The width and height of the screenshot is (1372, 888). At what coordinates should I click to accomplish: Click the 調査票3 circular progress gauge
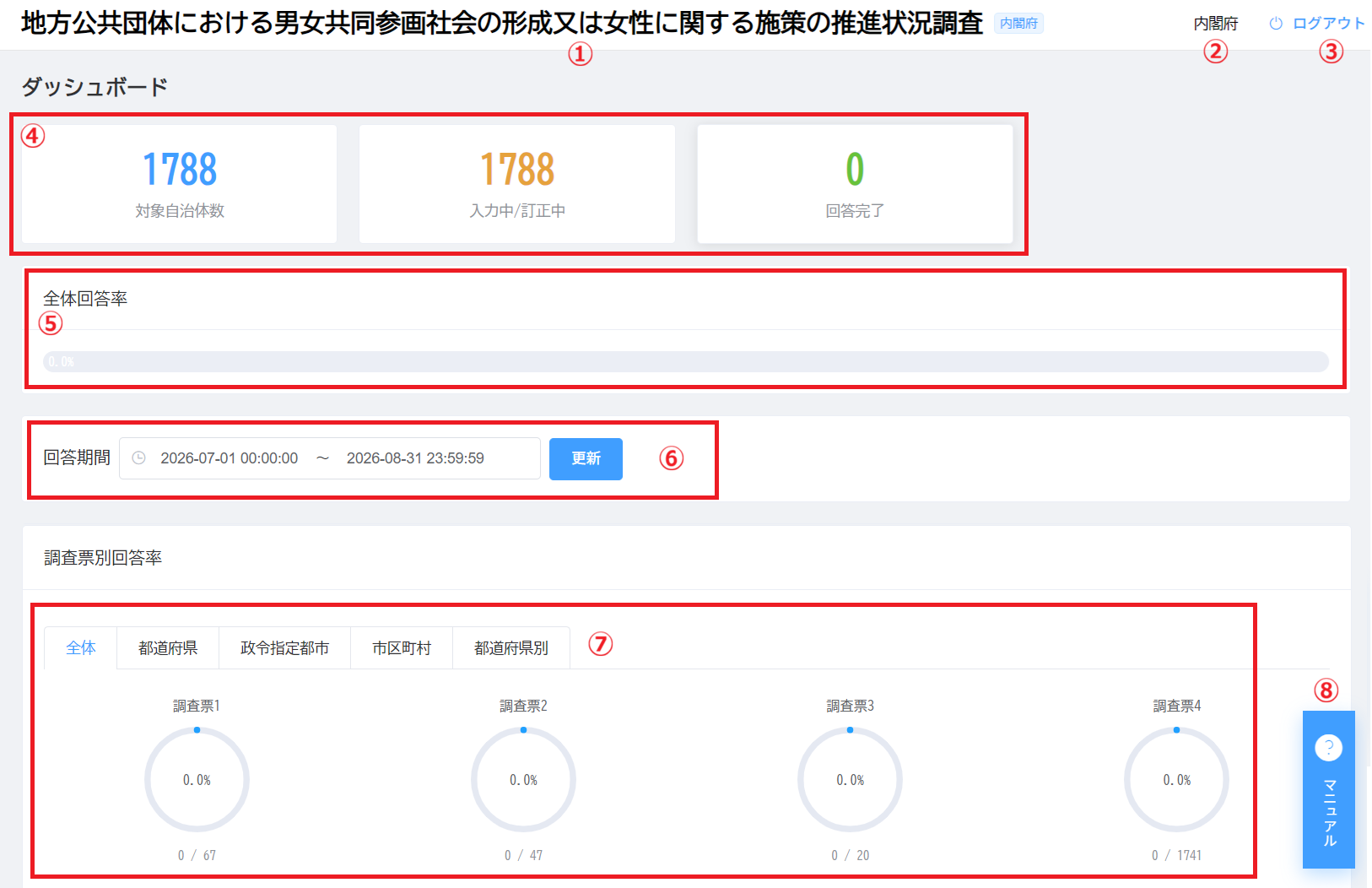click(x=850, y=779)
